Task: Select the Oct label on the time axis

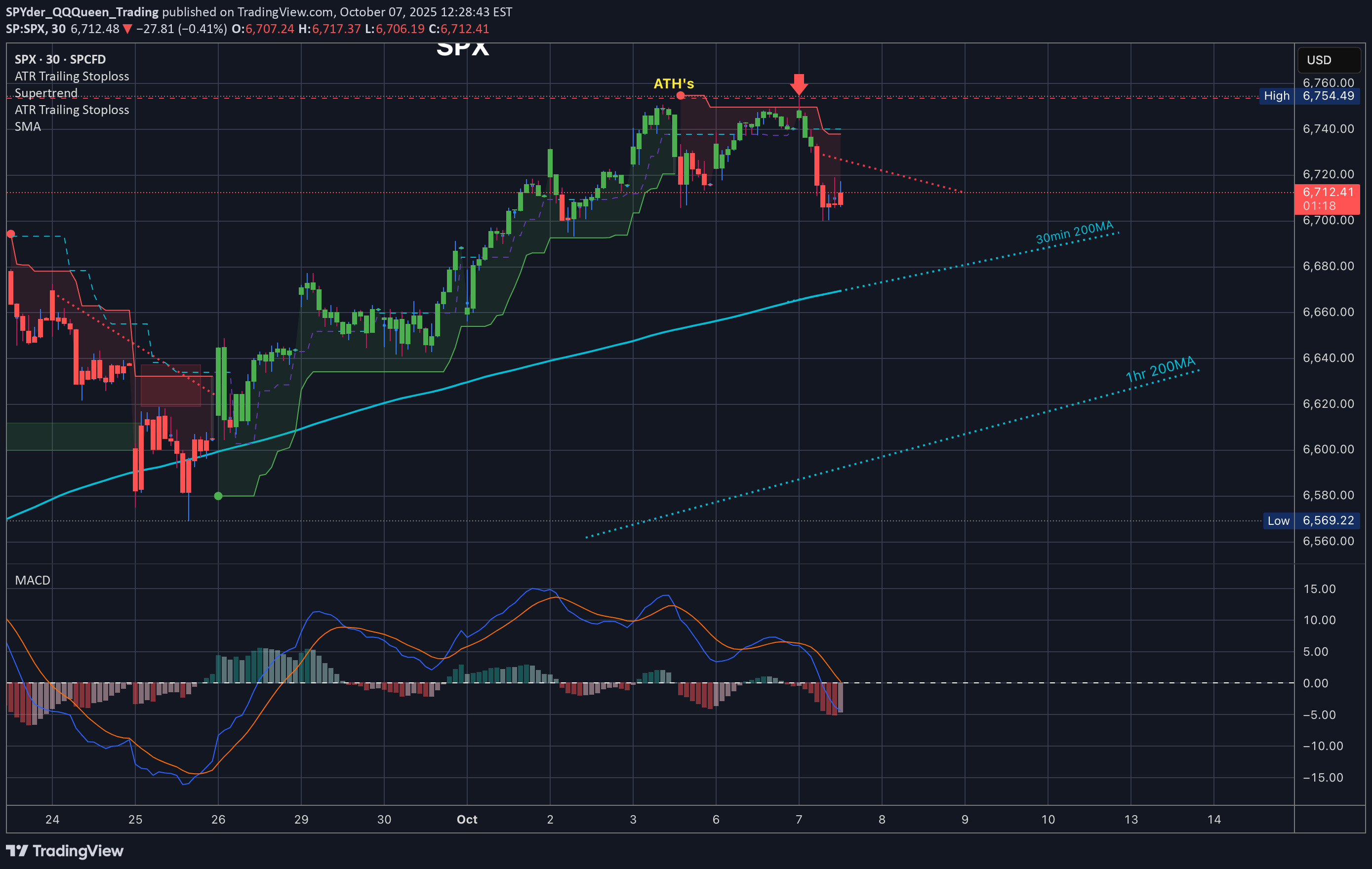Action: tap(466, 820)
